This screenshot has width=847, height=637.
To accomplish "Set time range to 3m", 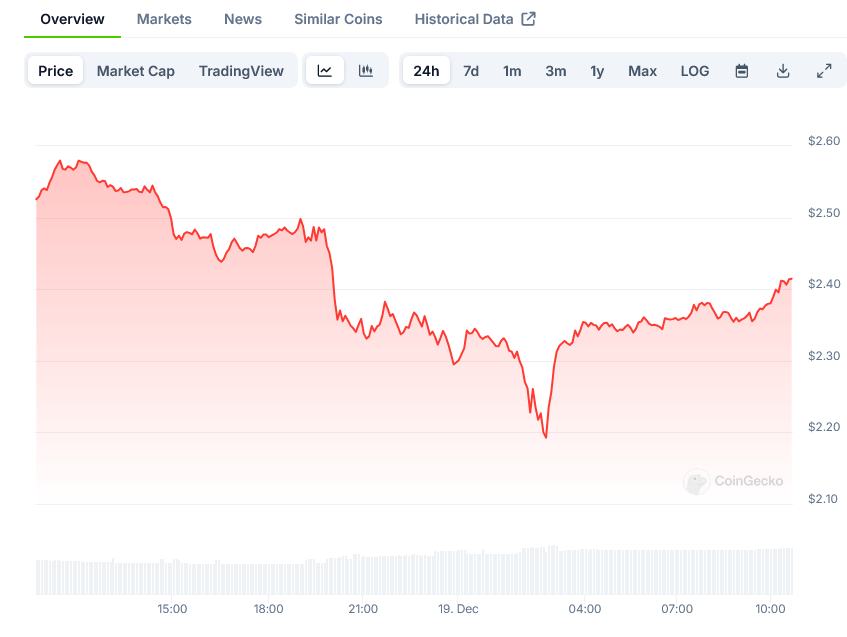I will [556, 71].
